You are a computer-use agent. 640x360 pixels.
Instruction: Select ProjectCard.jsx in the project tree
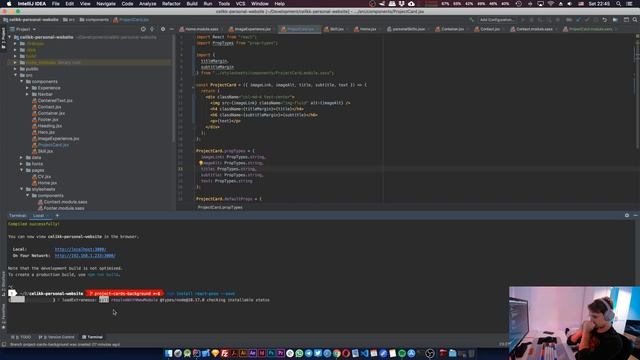tap(53, 145)
